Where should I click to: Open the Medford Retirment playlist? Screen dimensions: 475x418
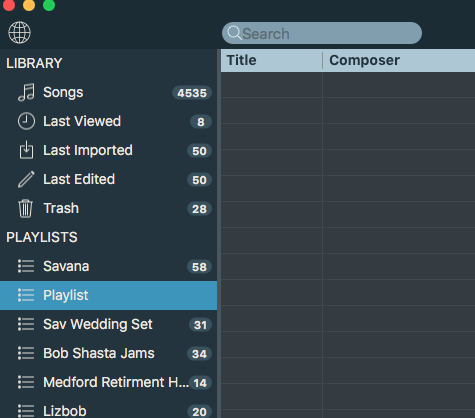(108, 382)
